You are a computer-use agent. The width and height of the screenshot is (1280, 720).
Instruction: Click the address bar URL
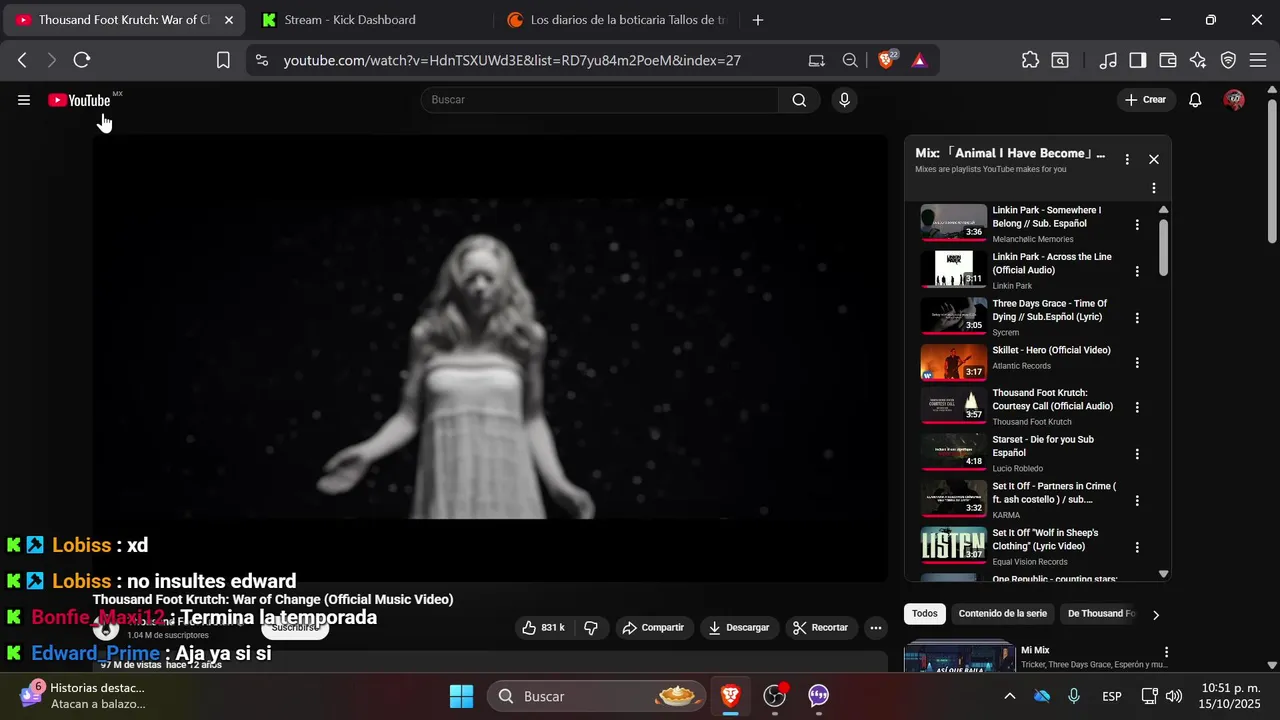point(512,60)
